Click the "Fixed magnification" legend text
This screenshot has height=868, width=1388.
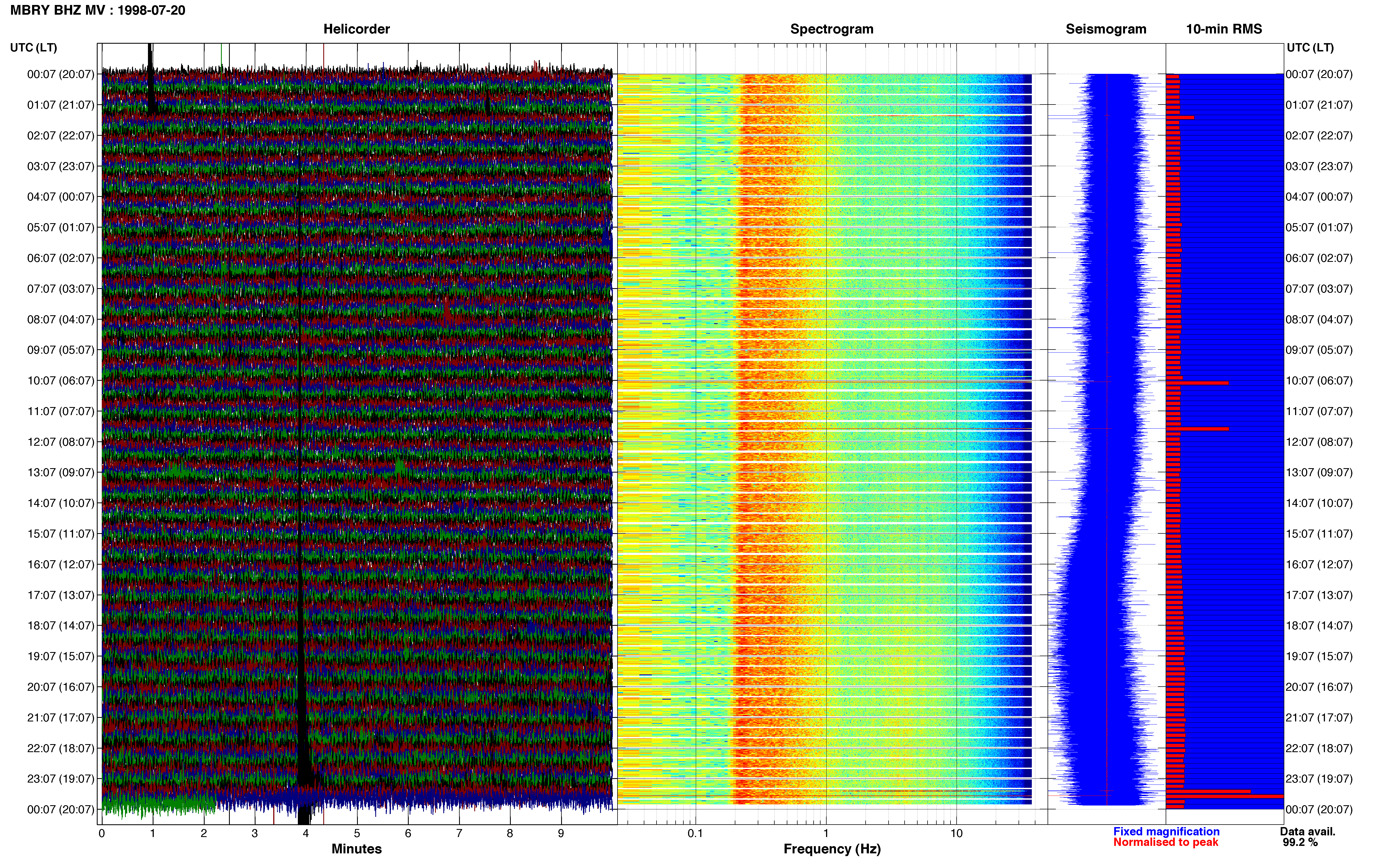[x=1166, y=831]
